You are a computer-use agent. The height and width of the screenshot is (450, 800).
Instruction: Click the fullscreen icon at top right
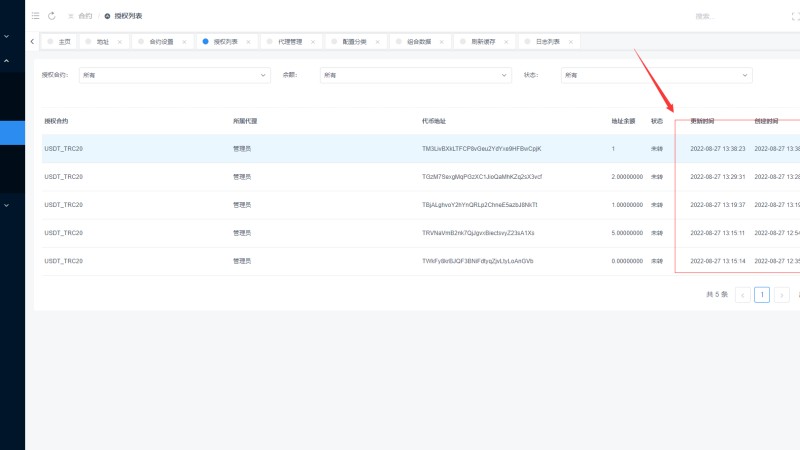[795, 16]
